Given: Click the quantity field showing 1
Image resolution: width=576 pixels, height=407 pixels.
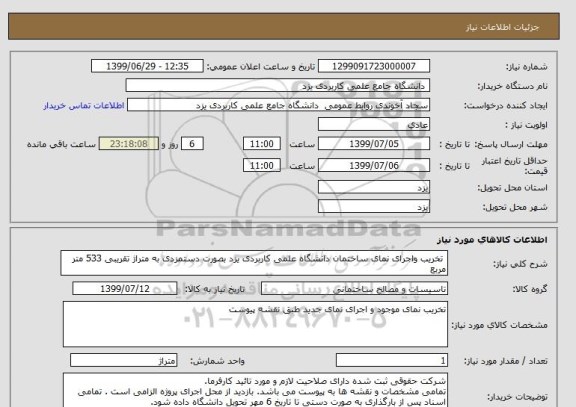Looking at the screenshot, I should 392,360.
